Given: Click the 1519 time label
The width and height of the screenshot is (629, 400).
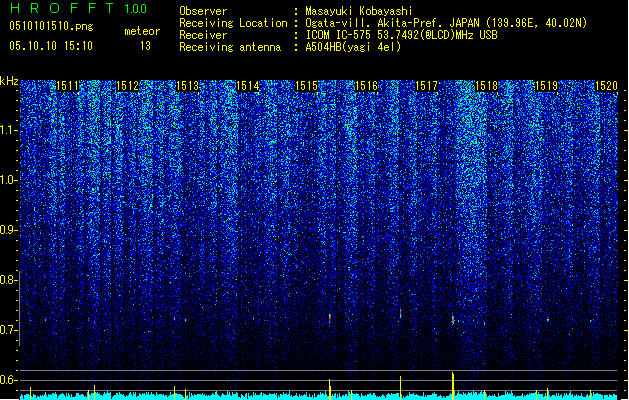Looking at the screenshot, I should coord(546,86).
